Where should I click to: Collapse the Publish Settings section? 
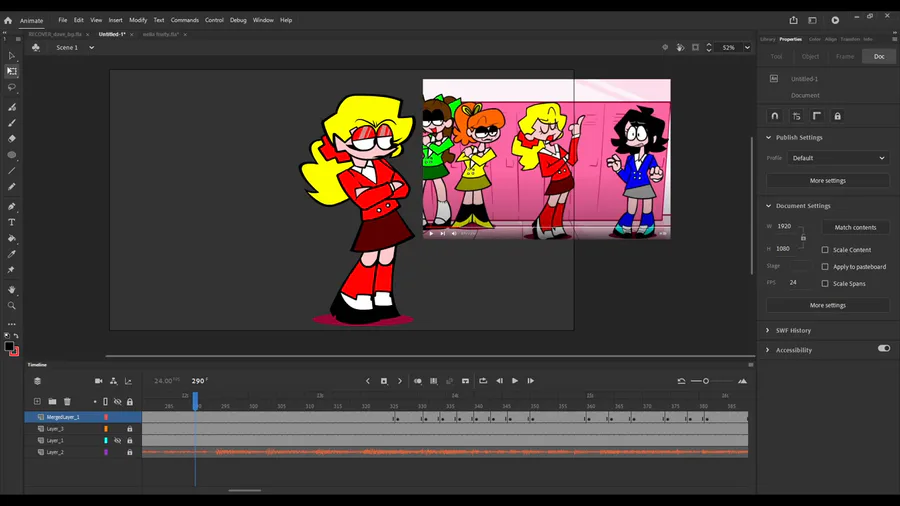click(769, 138)
